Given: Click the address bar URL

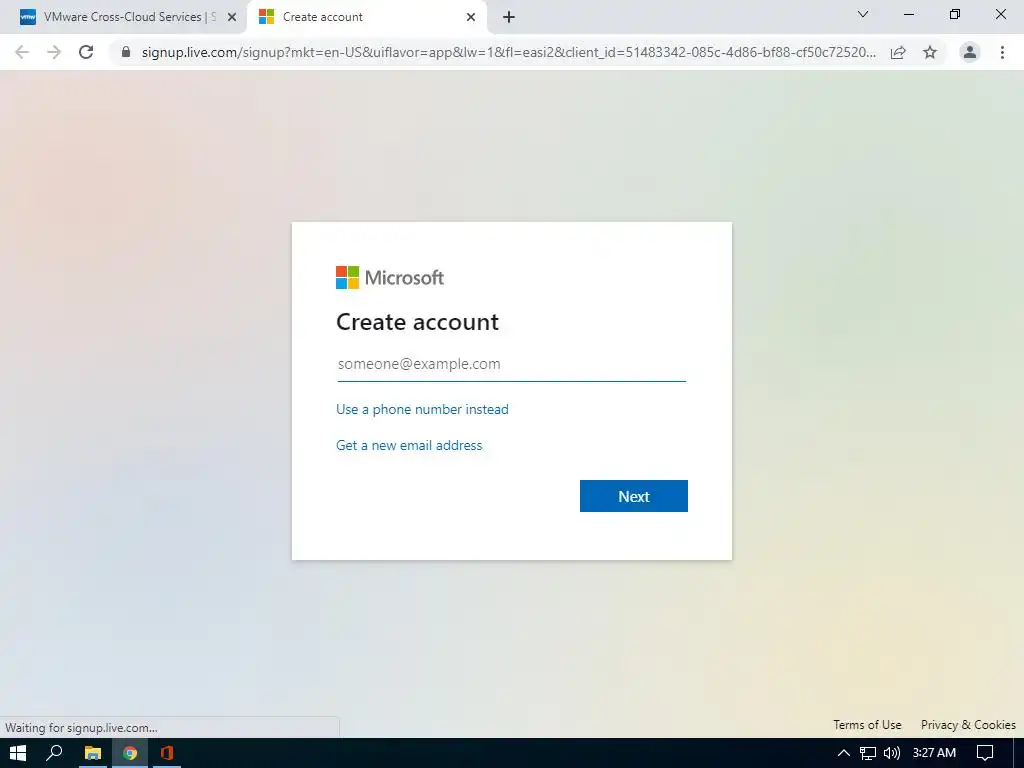Looking at the screenshot, I should point(509,52).
